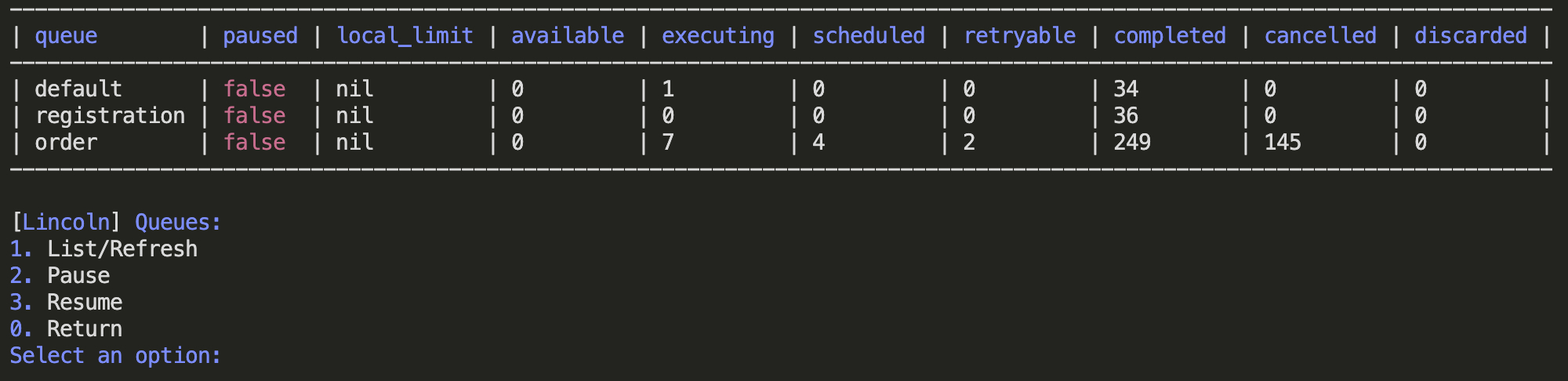The height and width of the screenshot is (381, 1568).
Task: Click the cancelled count 145
Action: pos(1283,143)
